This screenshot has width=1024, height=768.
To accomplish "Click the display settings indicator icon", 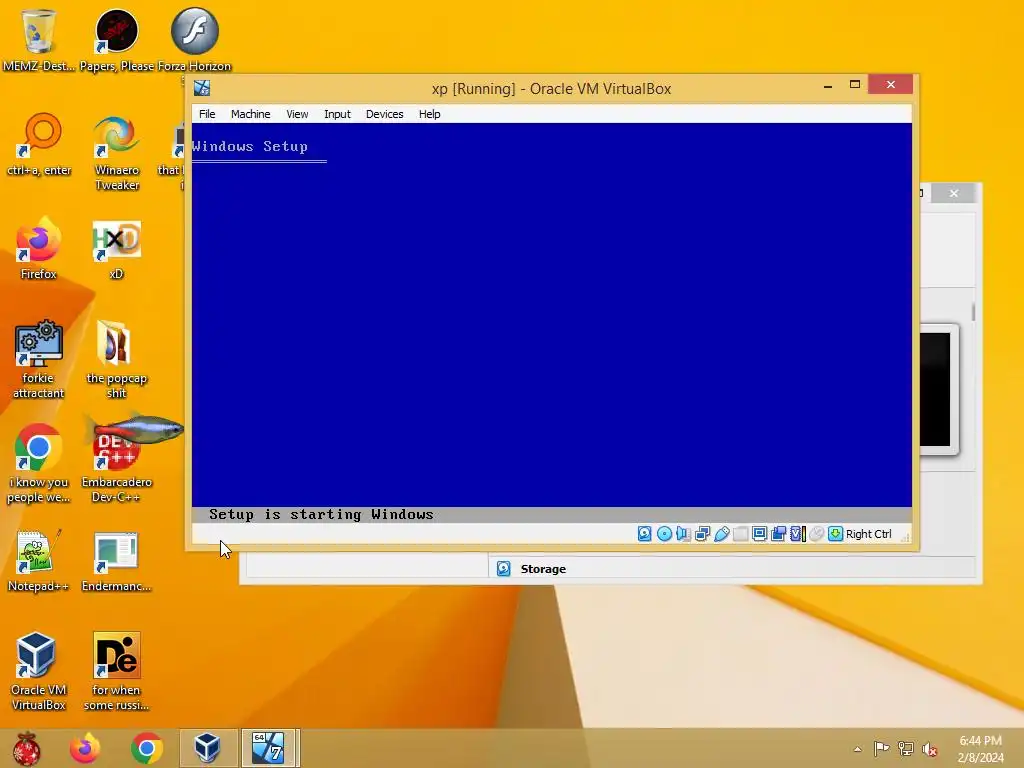I will (760, 534).
